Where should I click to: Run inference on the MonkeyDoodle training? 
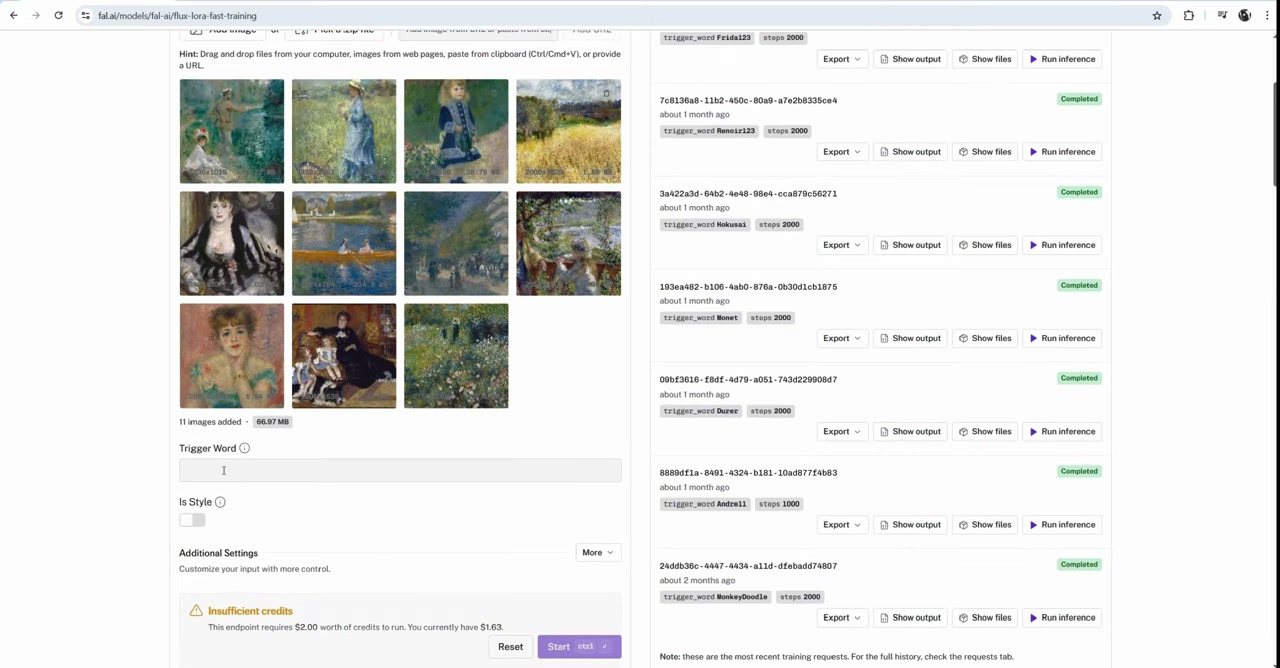(x=1062, y=617)
